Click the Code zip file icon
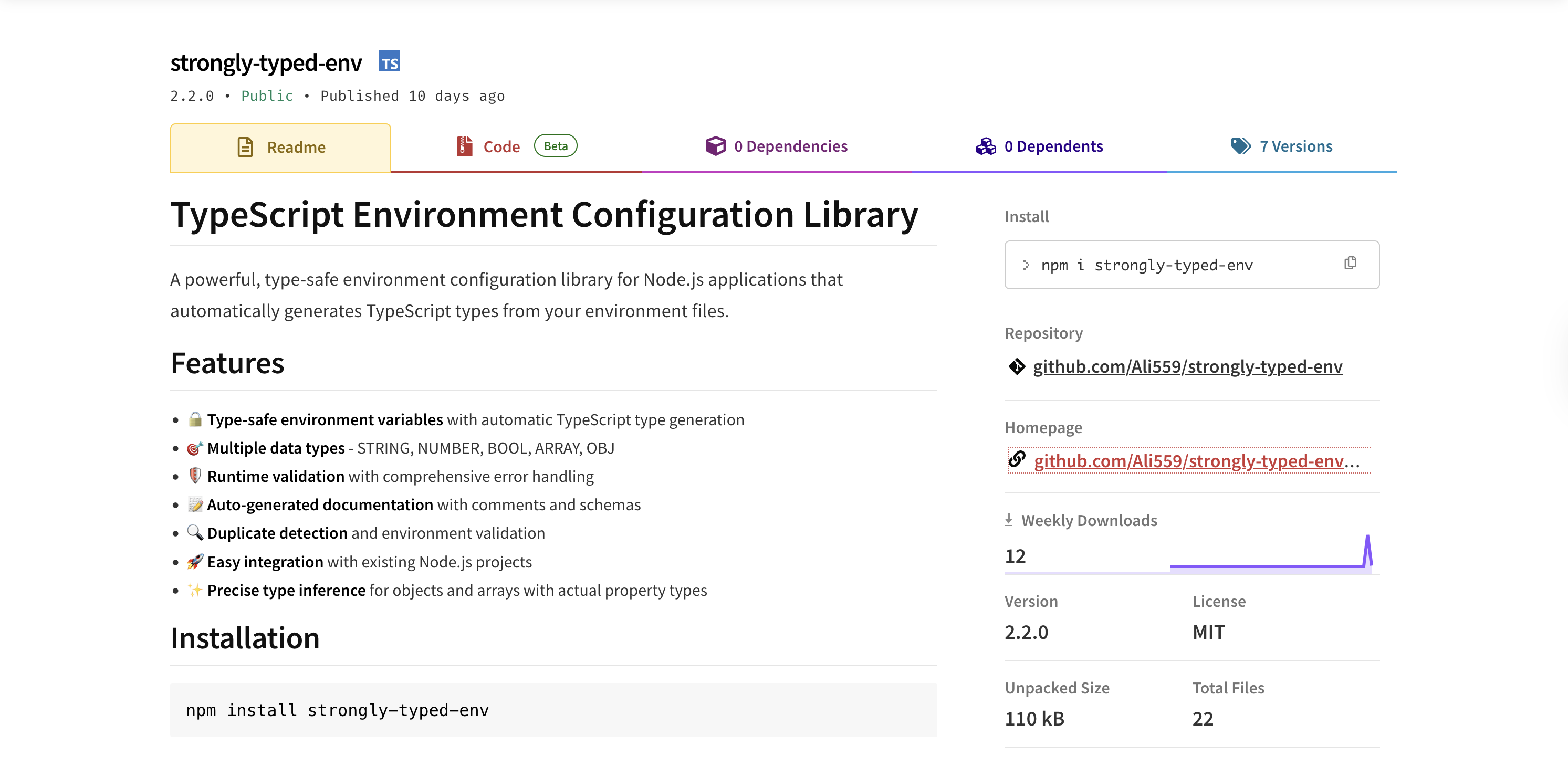This screenshot has width=1568, height=757. click(464, 146)
